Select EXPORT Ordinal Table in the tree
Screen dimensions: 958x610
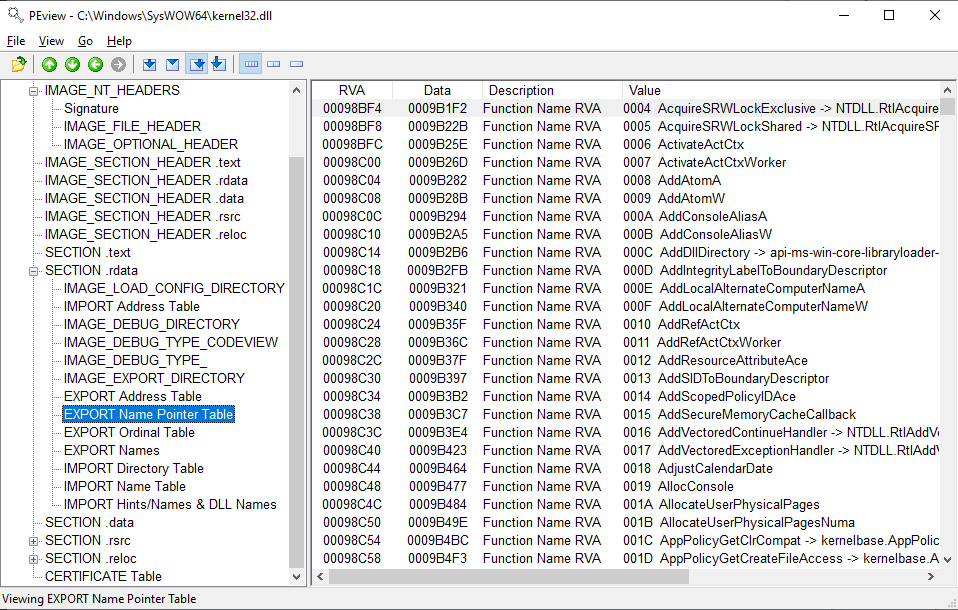(x=129, y=432)
